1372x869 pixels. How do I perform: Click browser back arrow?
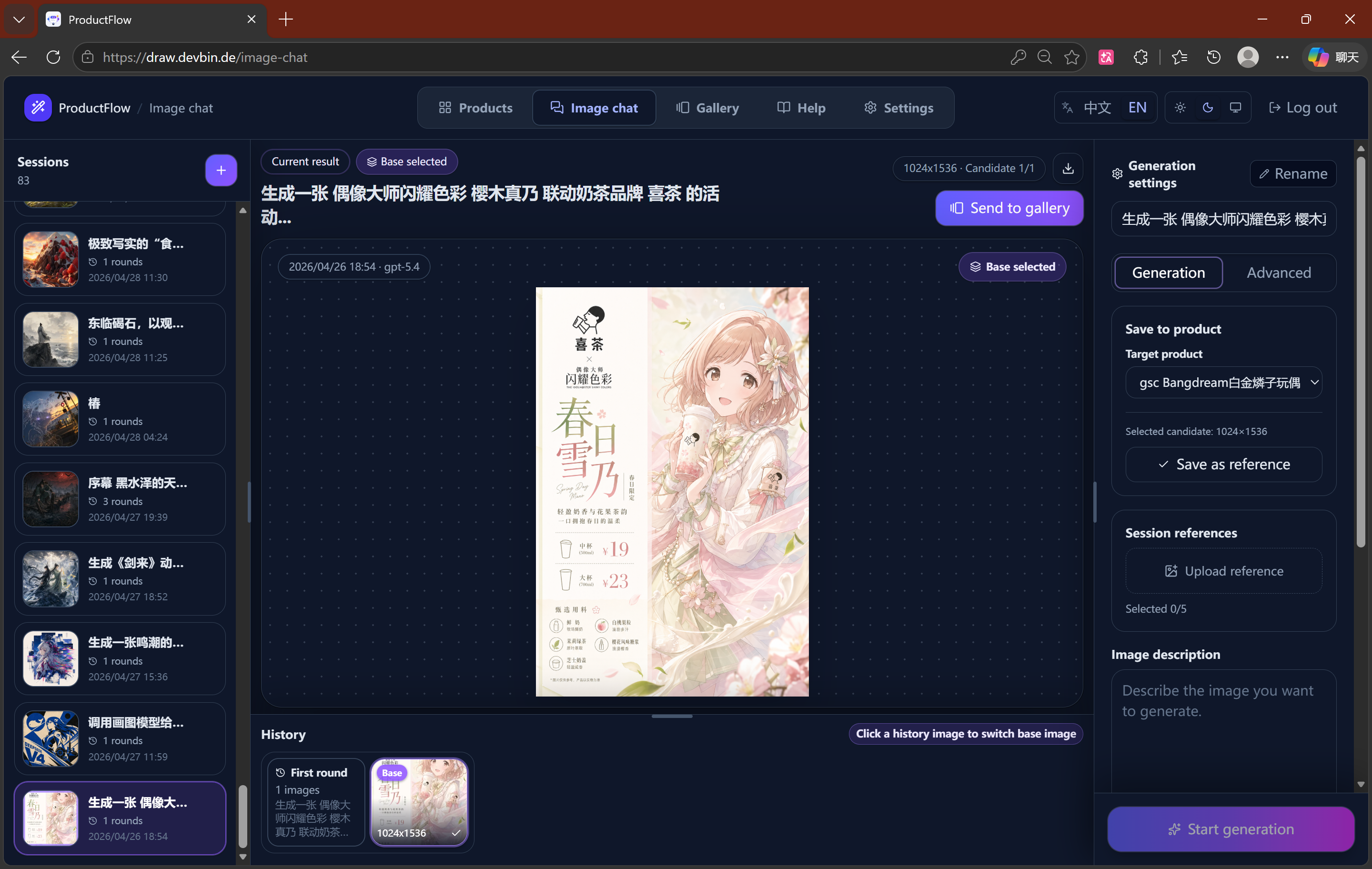point(20,57)
